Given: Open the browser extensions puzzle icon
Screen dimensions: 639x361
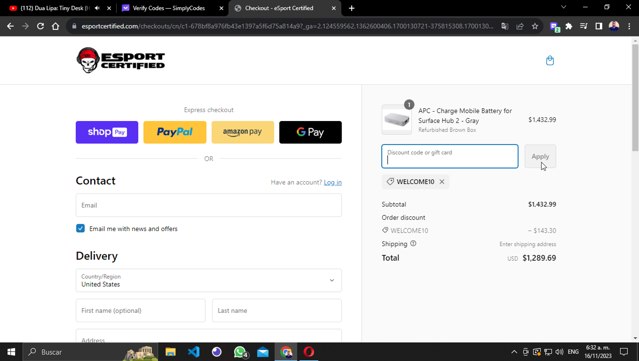Looking at the screenshot, I should (569, 26).
